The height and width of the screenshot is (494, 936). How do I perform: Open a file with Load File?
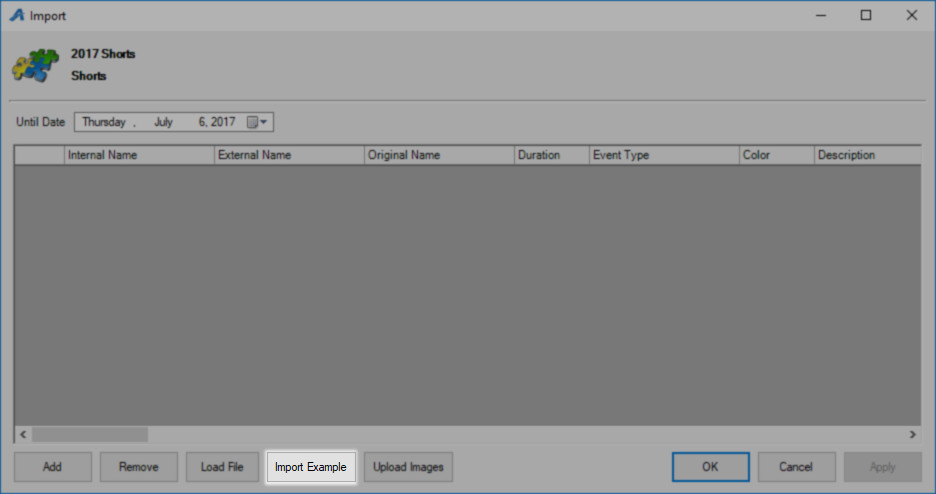(x=222, y=467)
